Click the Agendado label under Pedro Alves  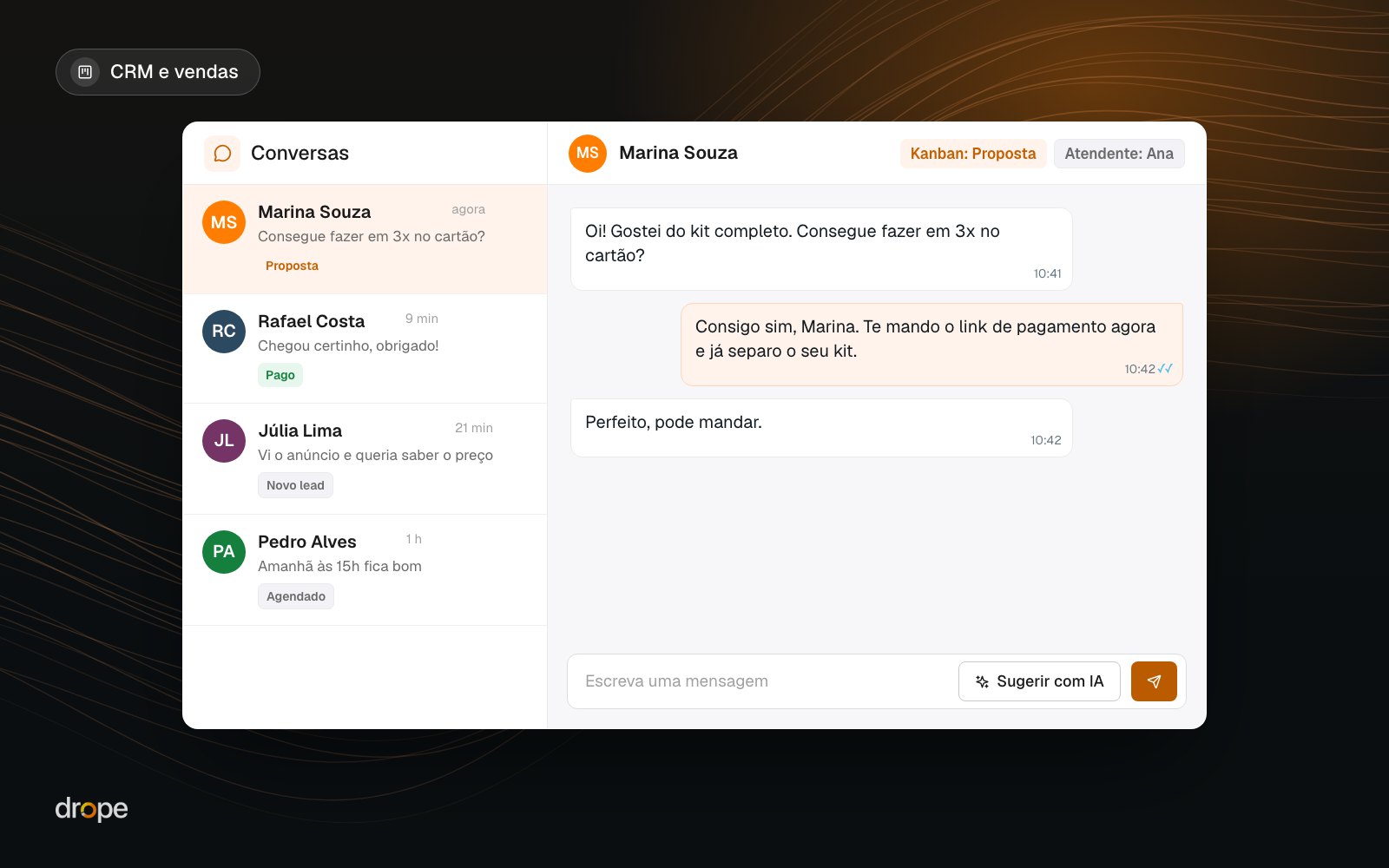[x=296, y=596]
